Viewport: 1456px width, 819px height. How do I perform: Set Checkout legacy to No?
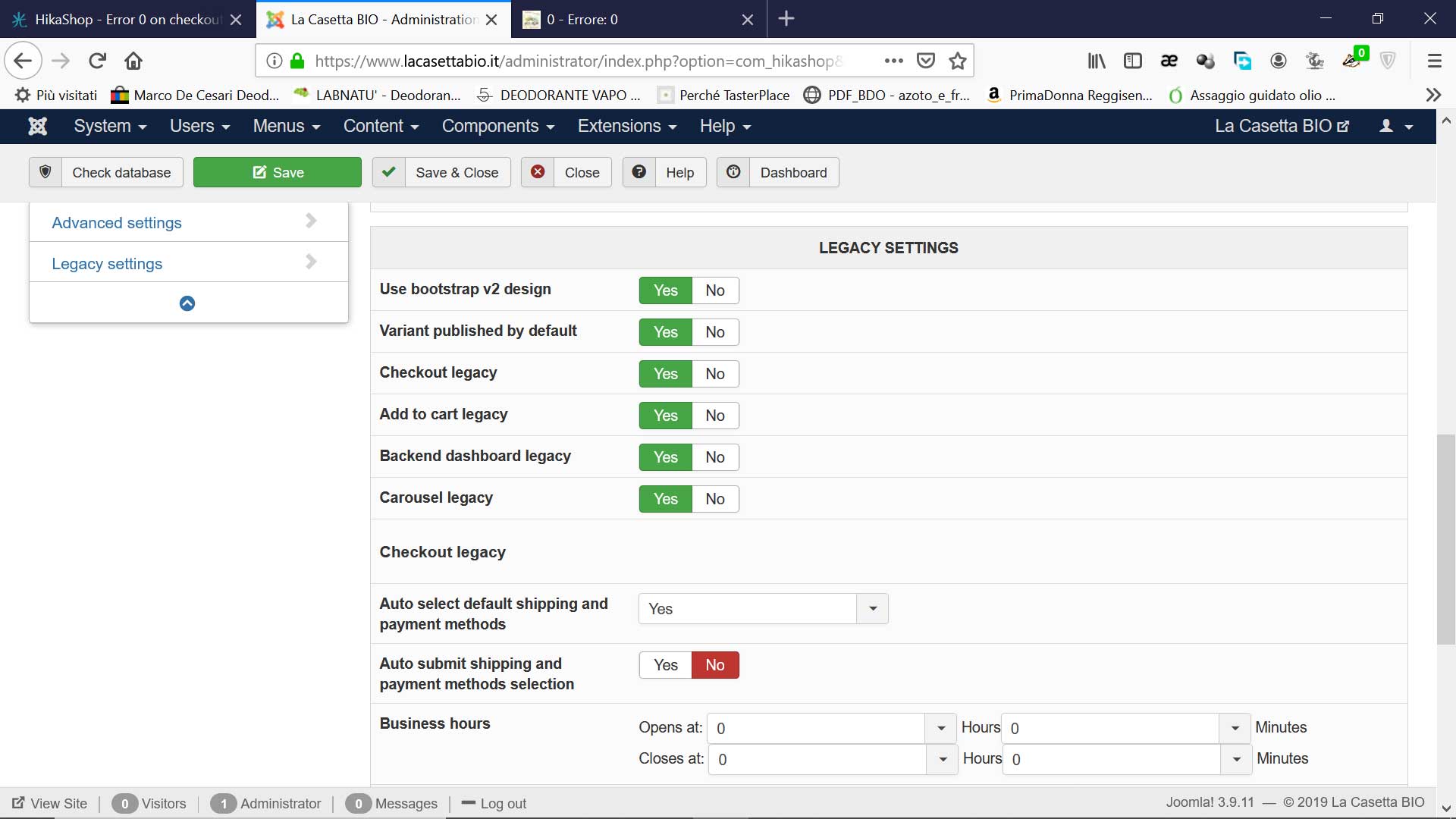pyautogui.click(x=714, y=374)
